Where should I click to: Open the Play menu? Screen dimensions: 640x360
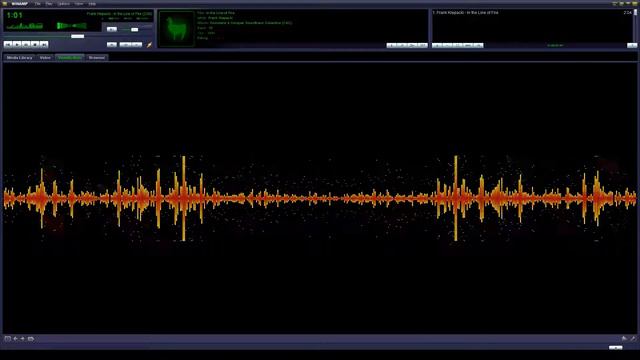pyautogui.click(x=49, y=4)
